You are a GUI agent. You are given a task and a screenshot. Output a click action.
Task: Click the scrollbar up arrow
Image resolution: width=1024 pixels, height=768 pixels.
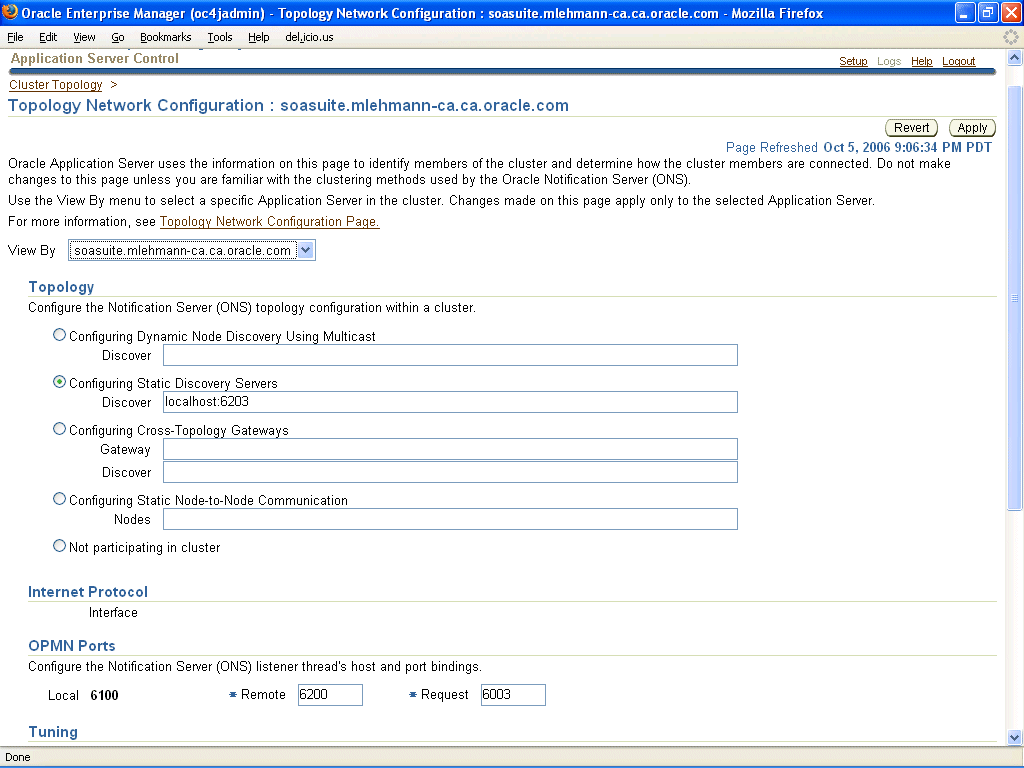tap(1014, 57)
